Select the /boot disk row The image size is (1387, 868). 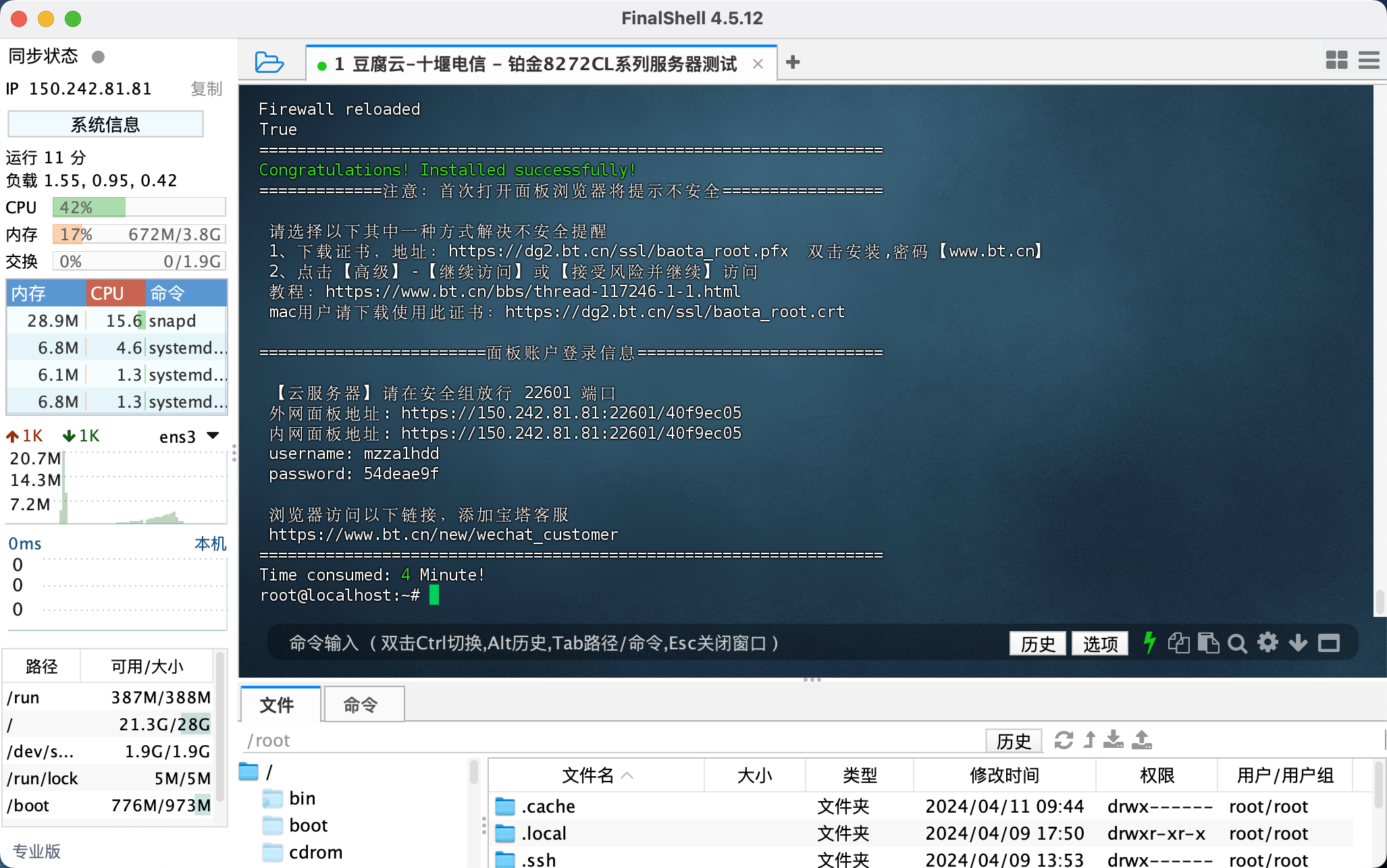coord(109,805)
